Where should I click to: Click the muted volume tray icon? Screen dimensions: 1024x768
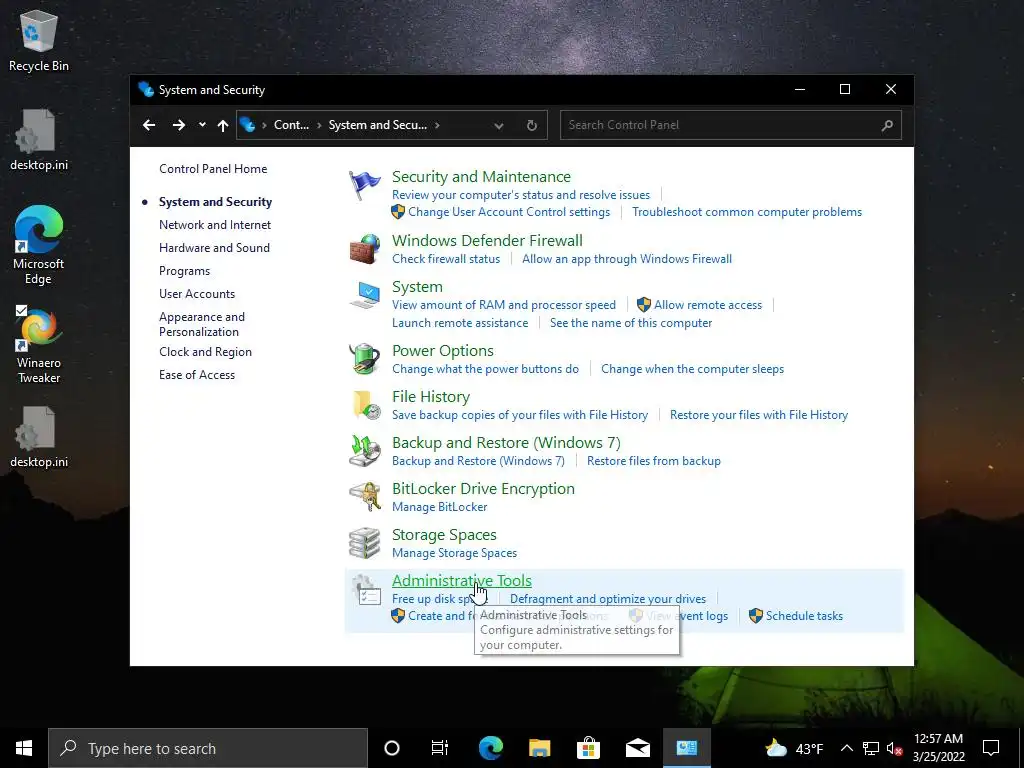tap(895, 748)
